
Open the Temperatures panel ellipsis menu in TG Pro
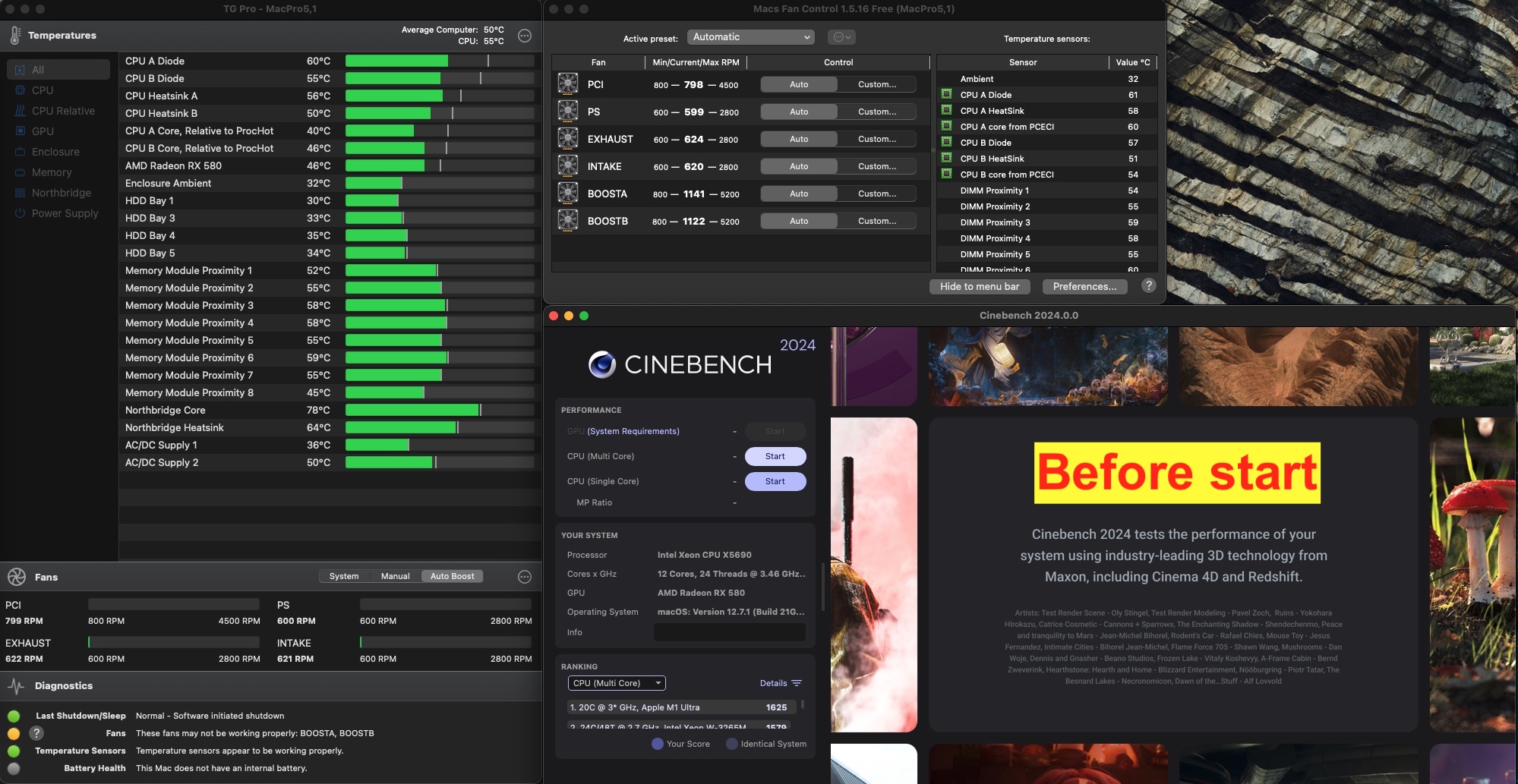(524, 36)
